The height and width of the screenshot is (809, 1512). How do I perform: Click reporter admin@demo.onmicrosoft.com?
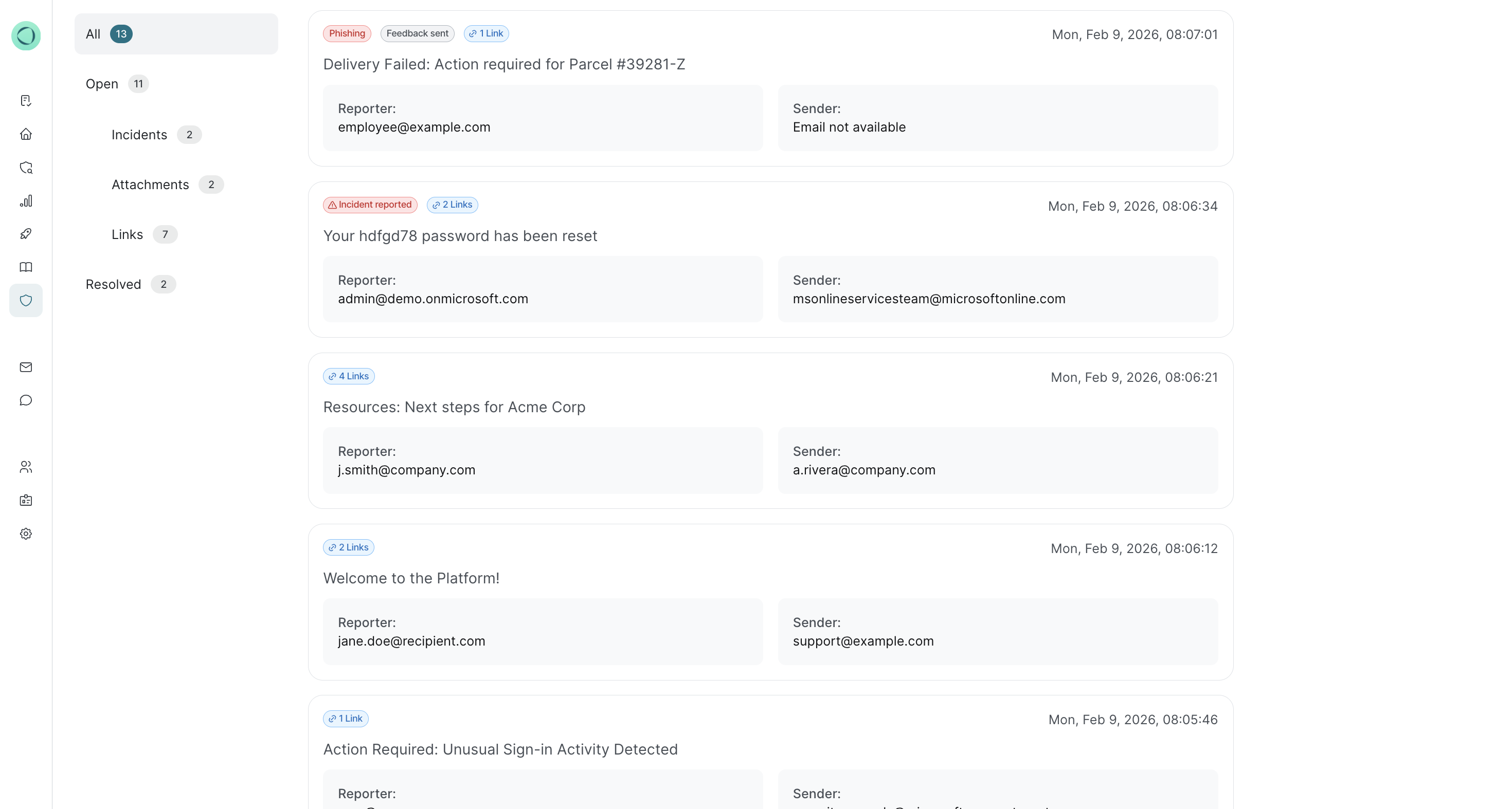coord(433,299)
